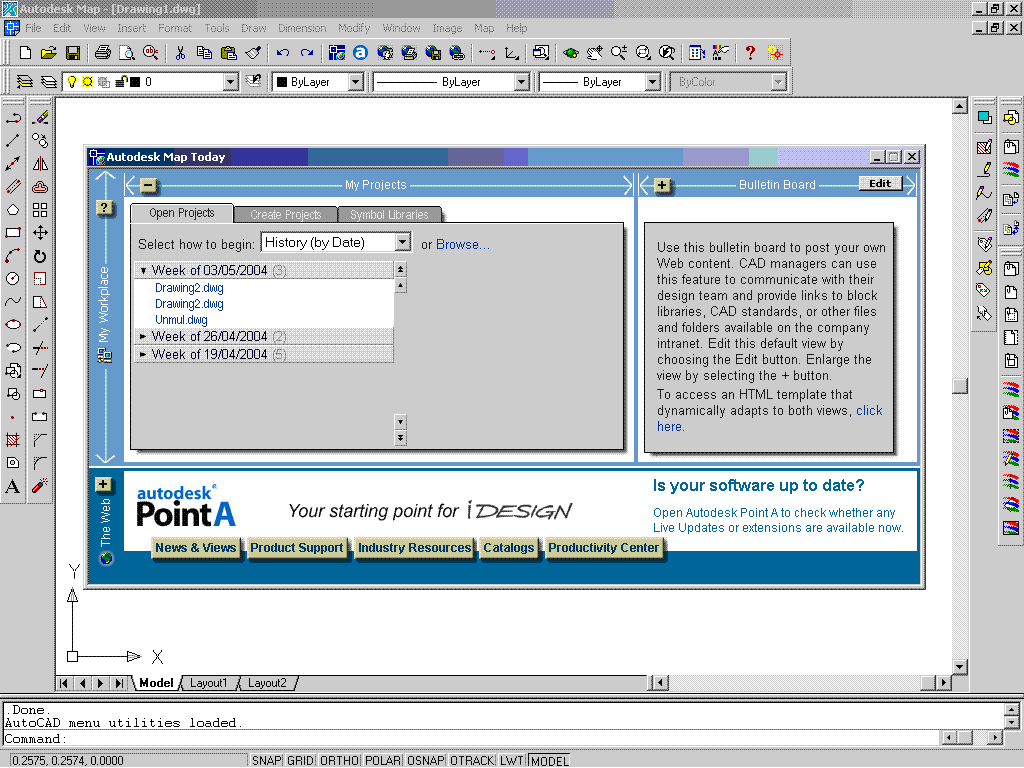Click the last-tab navigation arrow near Model
This screenshot has height=768, width=1024.
tap(119, 683)
